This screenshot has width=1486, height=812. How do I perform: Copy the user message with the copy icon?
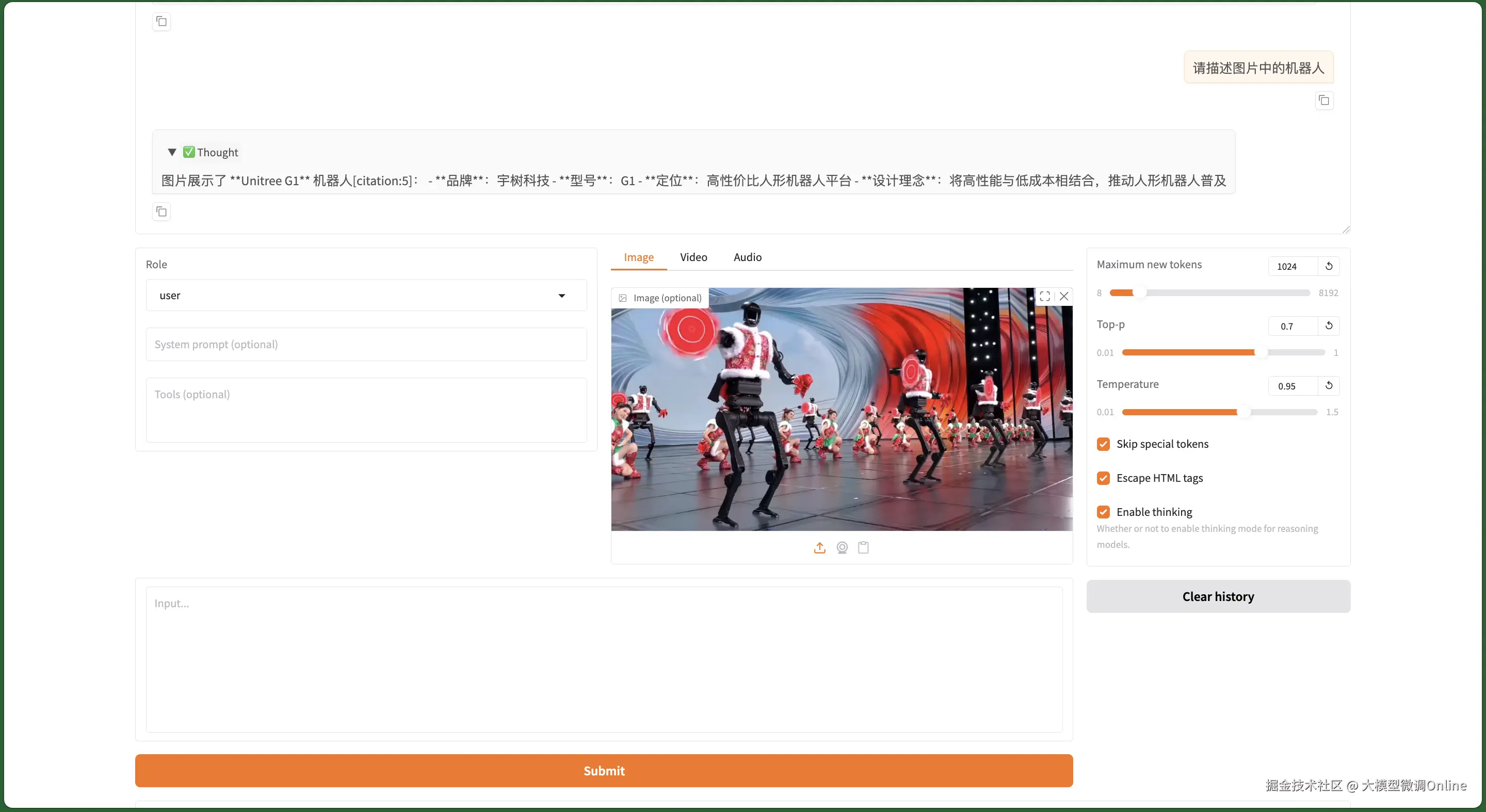tap(1324, 101)
